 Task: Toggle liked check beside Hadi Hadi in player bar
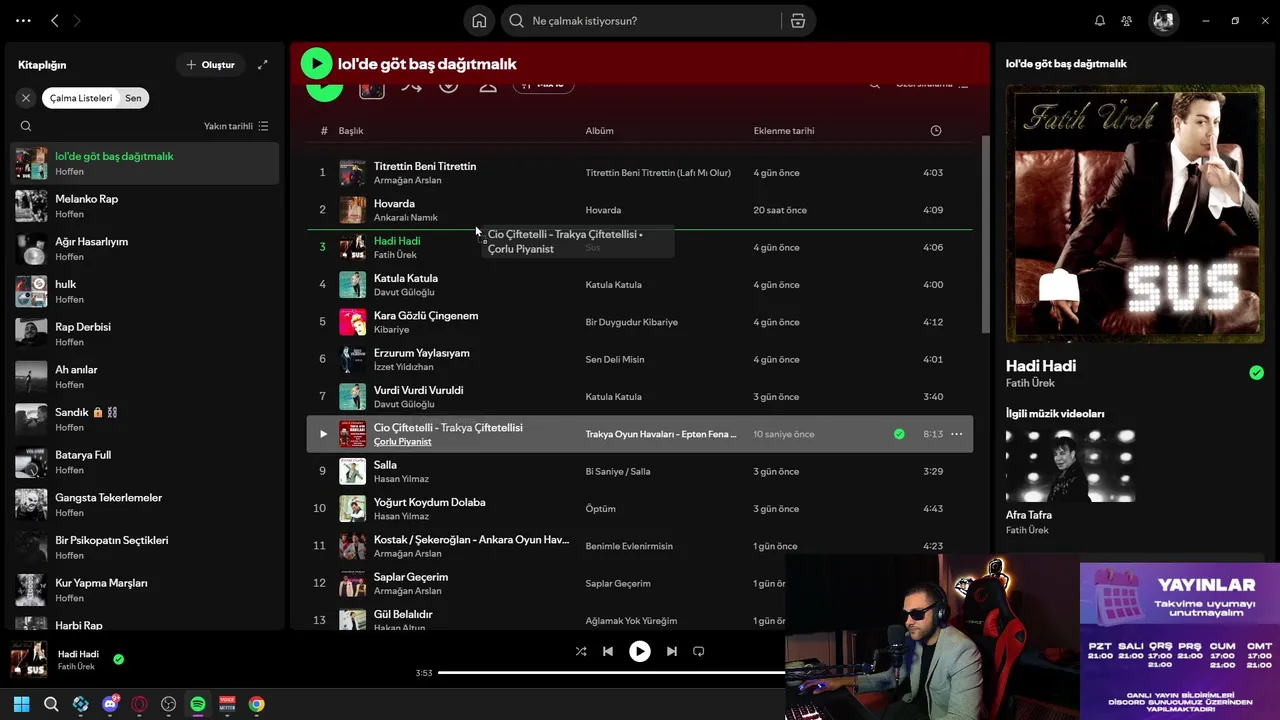pos(119,660)
